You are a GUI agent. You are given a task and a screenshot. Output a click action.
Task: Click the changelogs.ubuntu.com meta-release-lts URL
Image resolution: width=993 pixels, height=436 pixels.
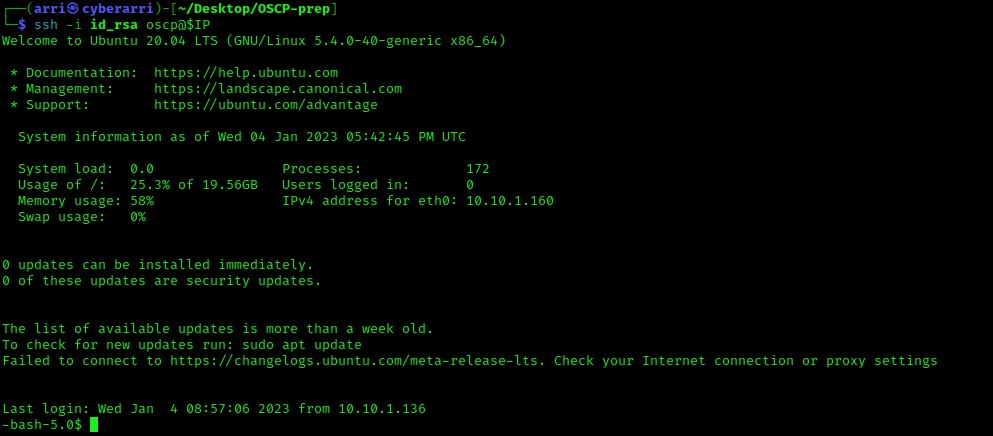click(357, 361)
